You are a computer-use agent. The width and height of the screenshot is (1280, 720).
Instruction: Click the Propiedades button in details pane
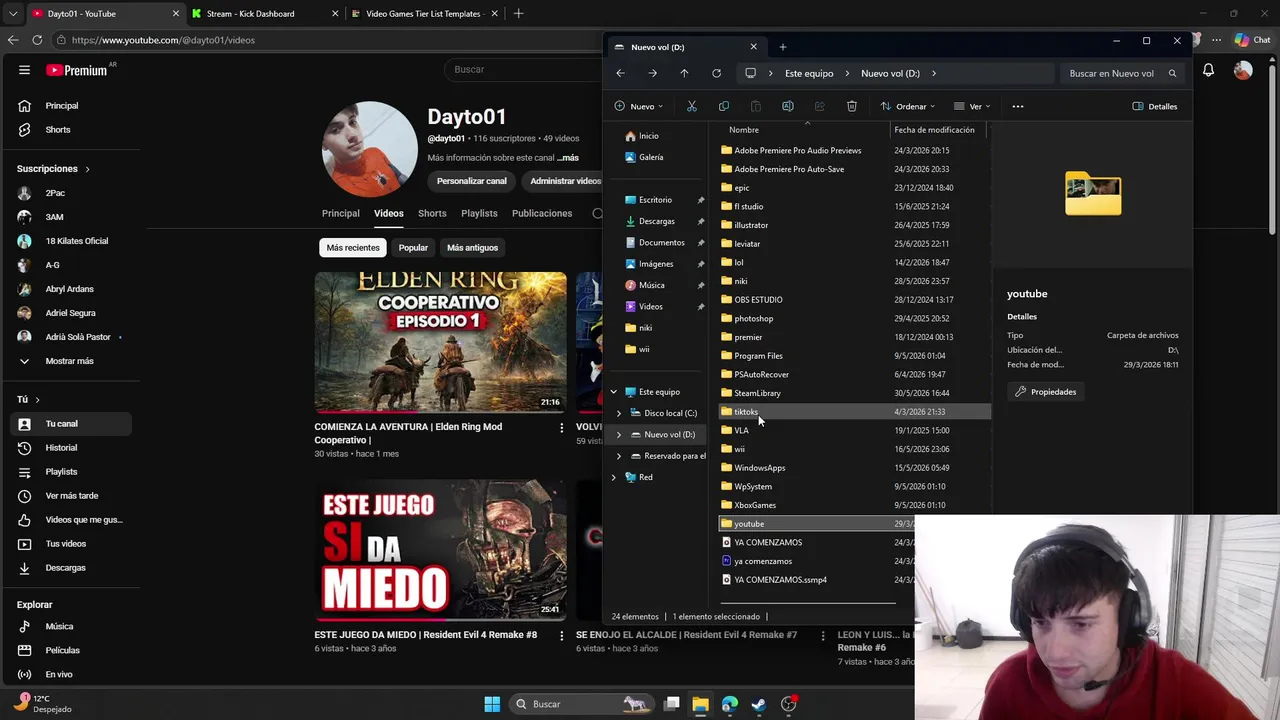1045,392
